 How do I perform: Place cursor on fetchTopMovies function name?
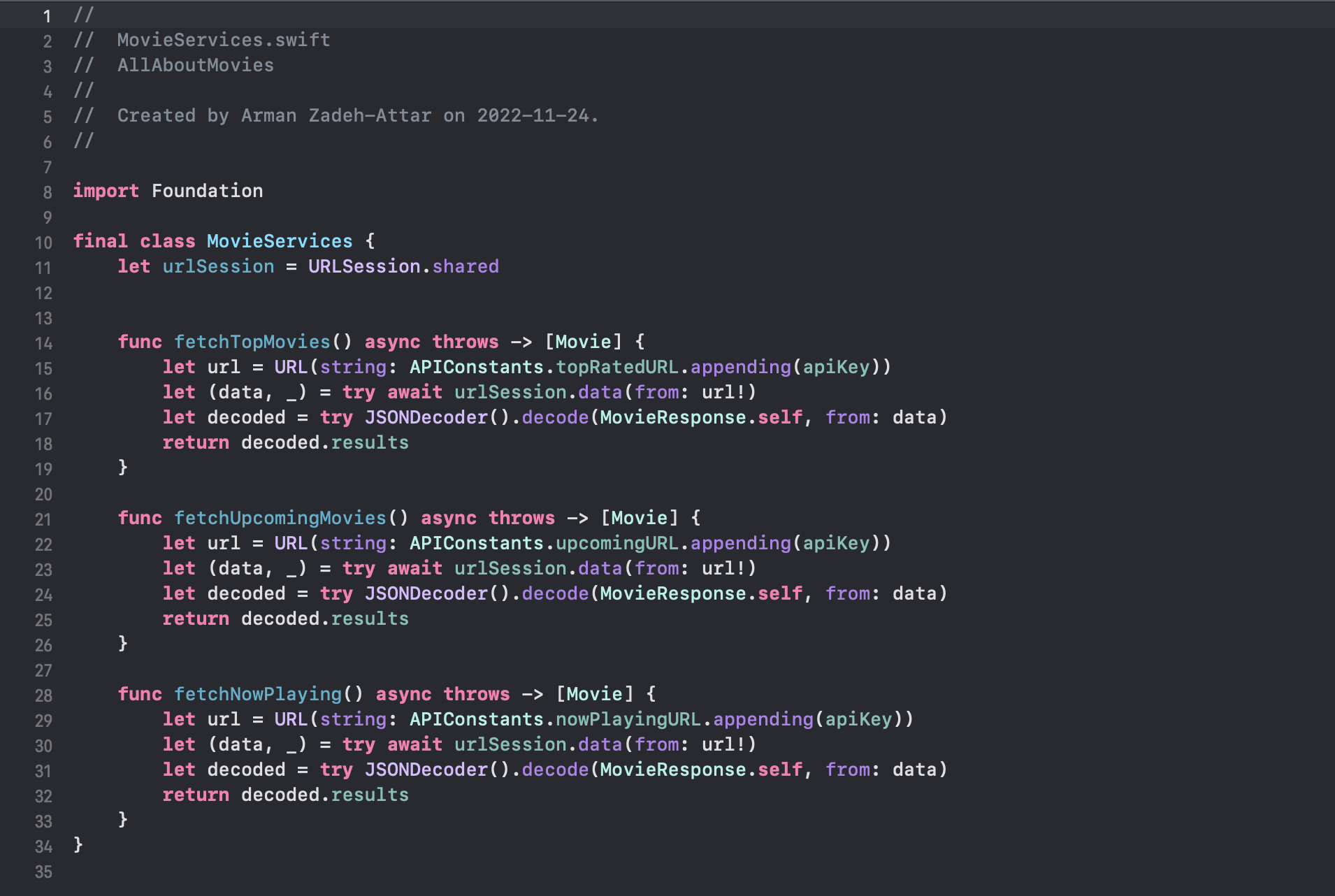[x=252, y=342]
